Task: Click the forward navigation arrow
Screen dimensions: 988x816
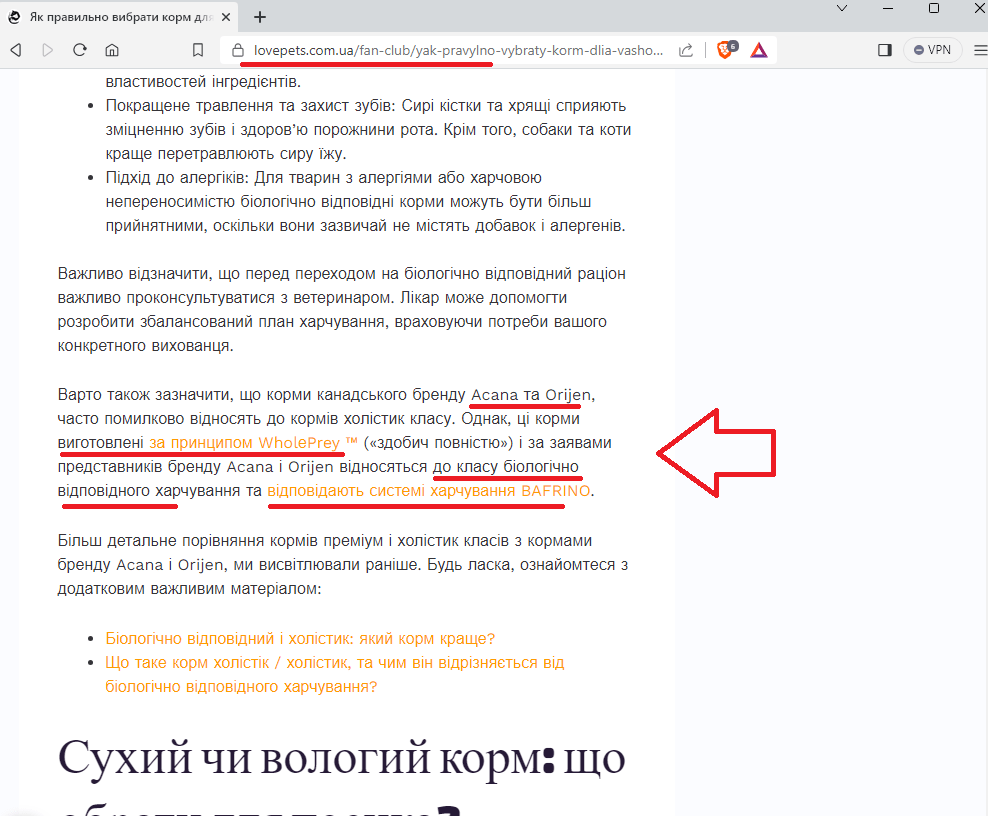Action: click(46, 50)
